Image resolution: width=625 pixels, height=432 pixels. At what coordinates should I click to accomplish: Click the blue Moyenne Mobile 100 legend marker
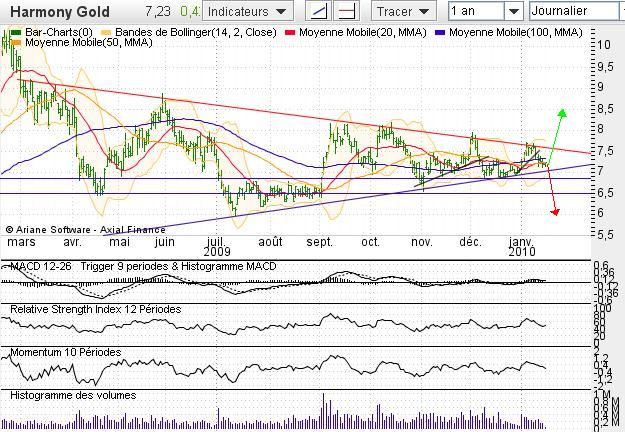tap(440, 33)
